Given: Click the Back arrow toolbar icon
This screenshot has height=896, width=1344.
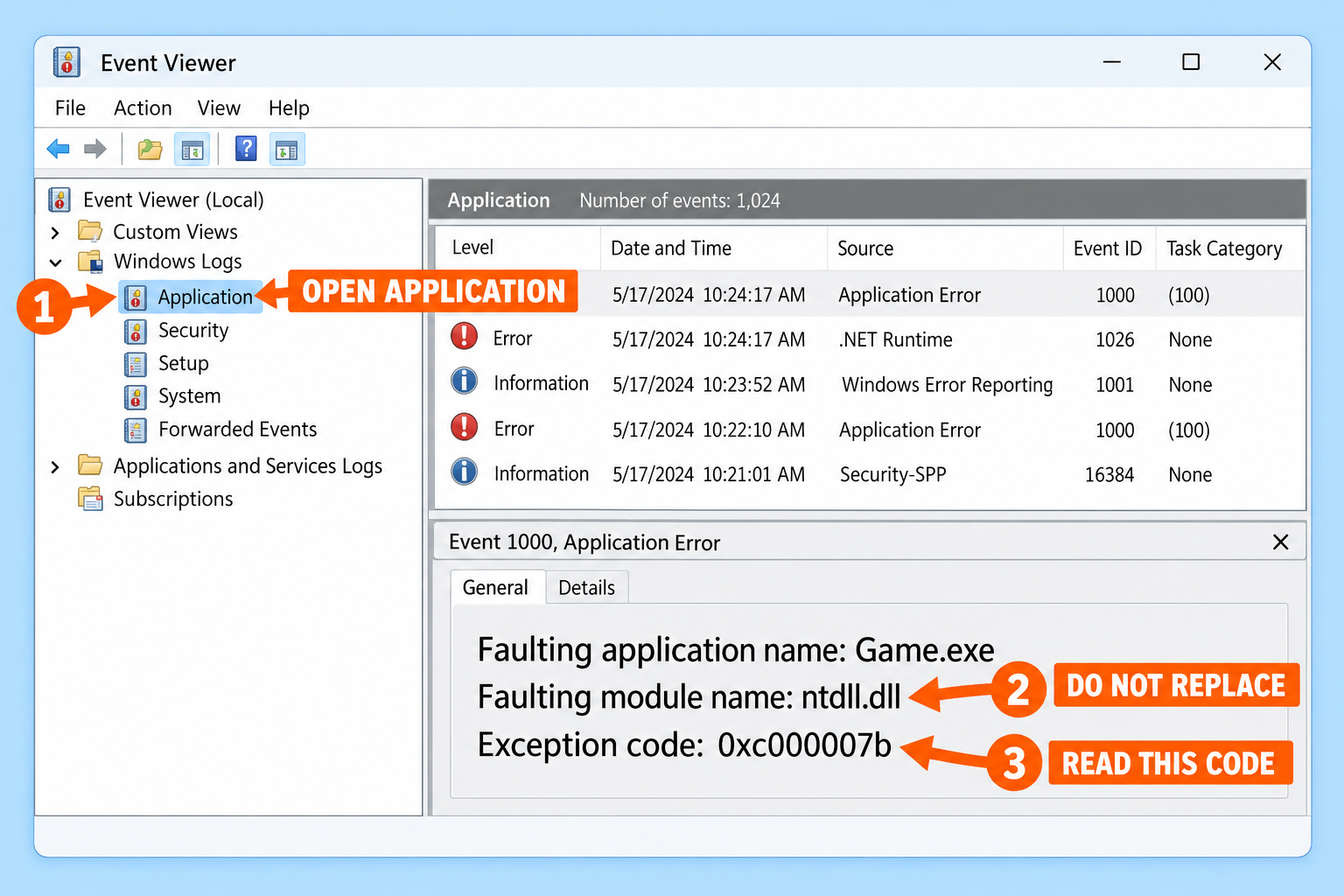Looking at the screenshot, I should point(58,149).
